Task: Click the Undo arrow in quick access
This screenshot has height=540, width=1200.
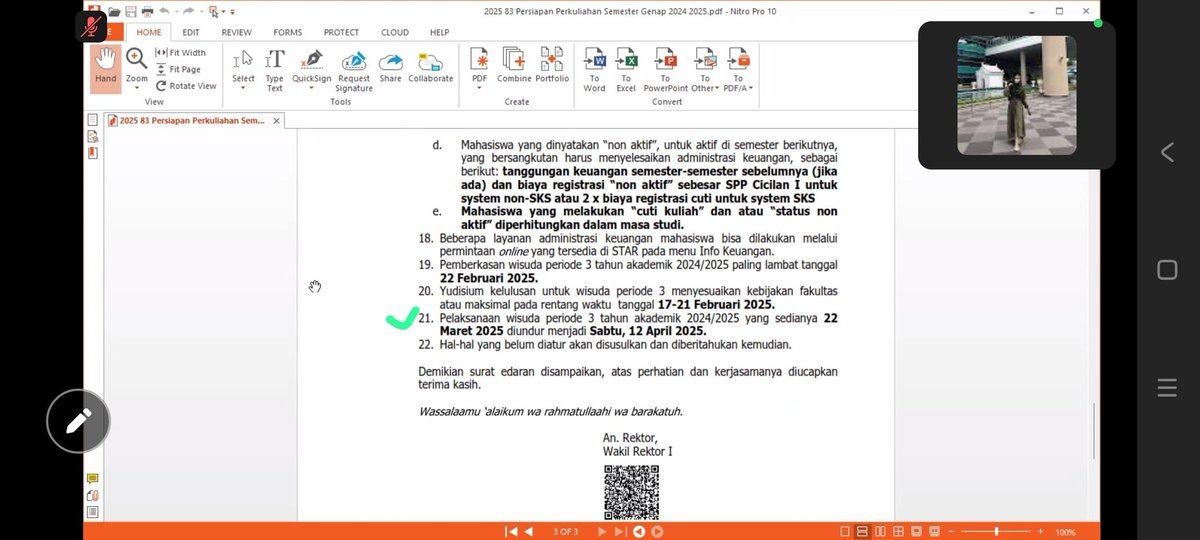Action: pos(165,11)
